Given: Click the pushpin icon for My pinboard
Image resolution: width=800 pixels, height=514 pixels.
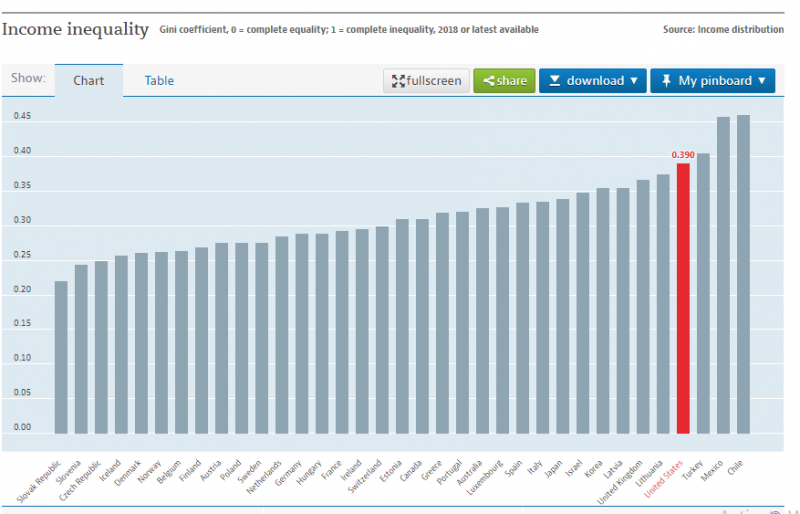Looking at the screenshot, I should point(665,81).
